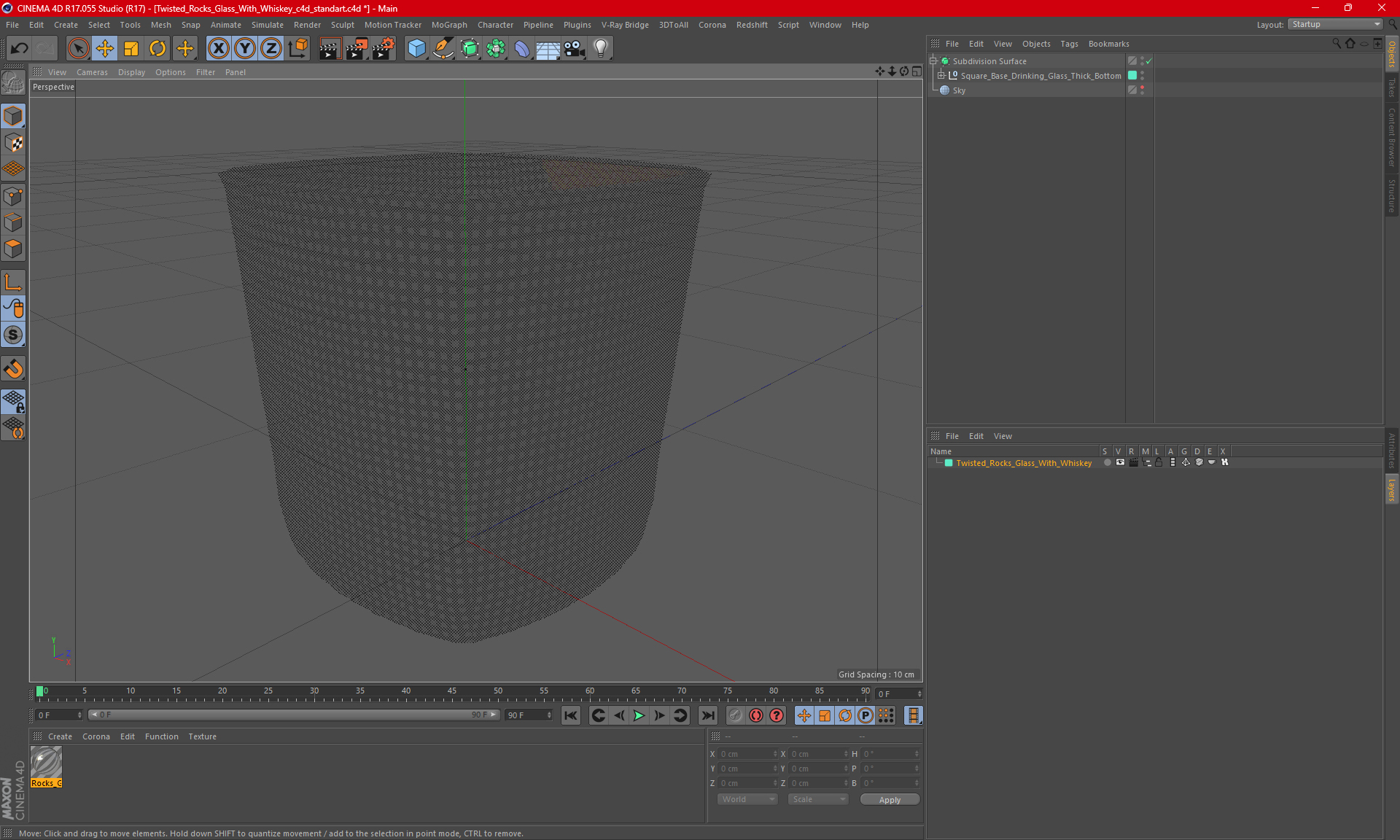
Task: Render to Picture Viewer
Action: click(357, 48)
